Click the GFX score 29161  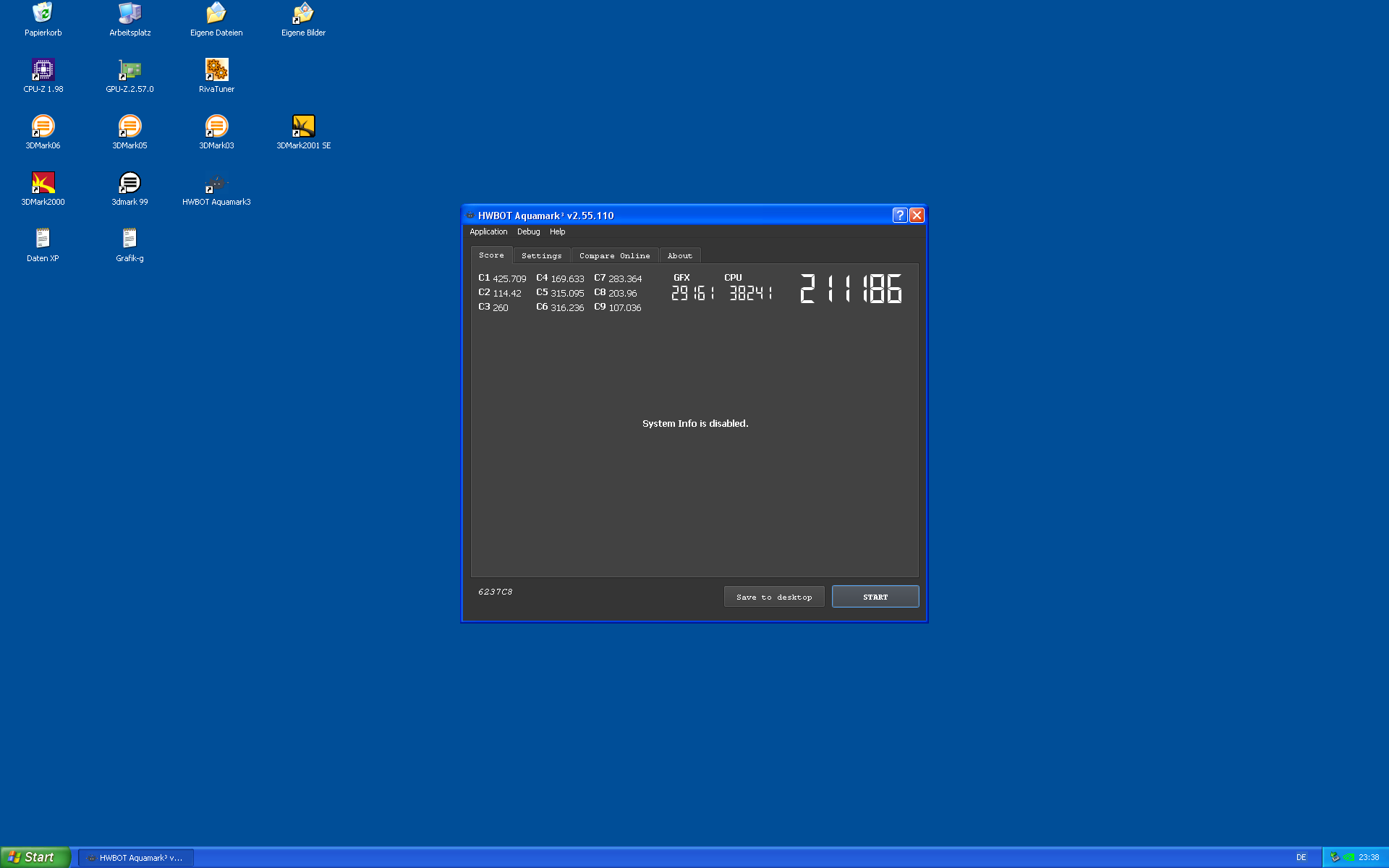[692, 293]
